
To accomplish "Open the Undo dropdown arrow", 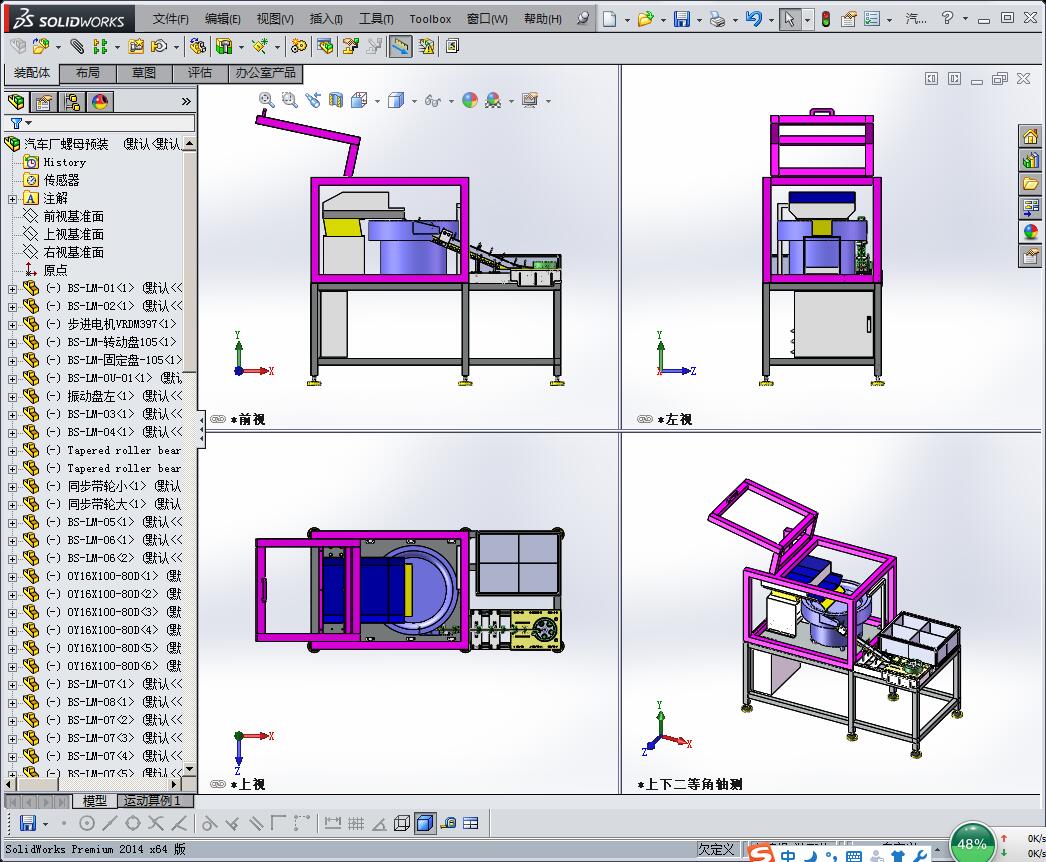I will (x=771, y=19).
